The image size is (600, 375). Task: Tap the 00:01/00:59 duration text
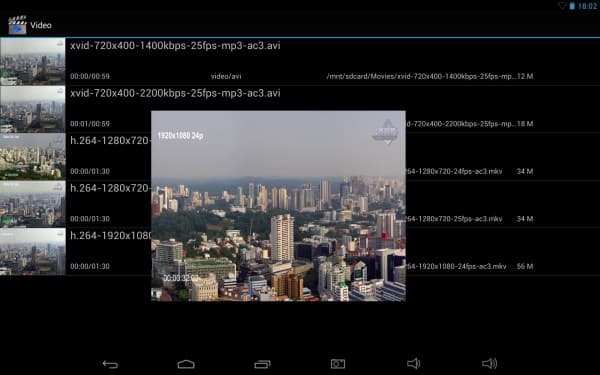coord(90,124)
